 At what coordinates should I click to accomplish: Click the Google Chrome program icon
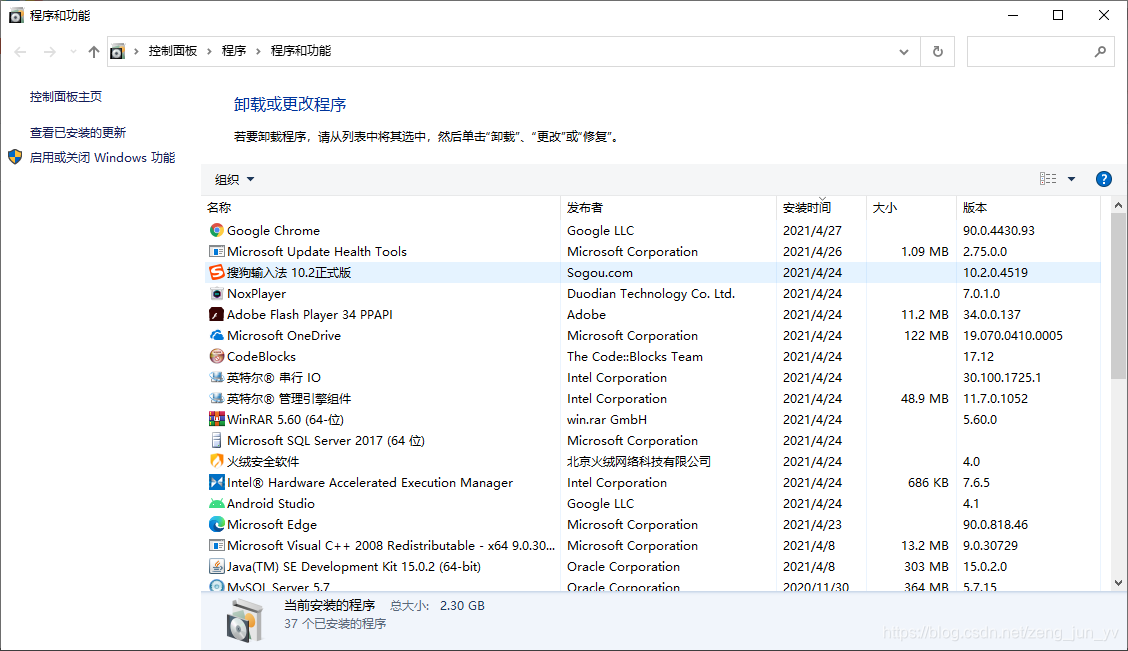[x=217, y=230]
